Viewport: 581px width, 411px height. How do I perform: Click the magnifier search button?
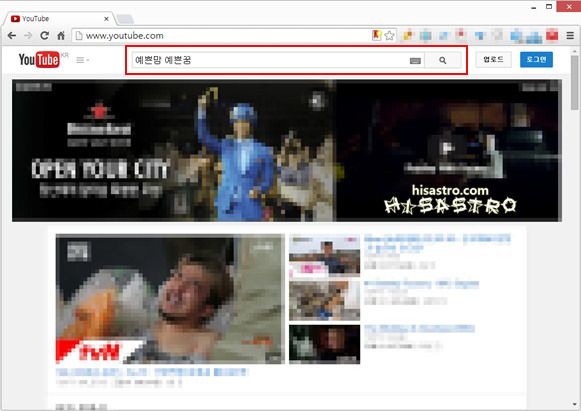443,60
